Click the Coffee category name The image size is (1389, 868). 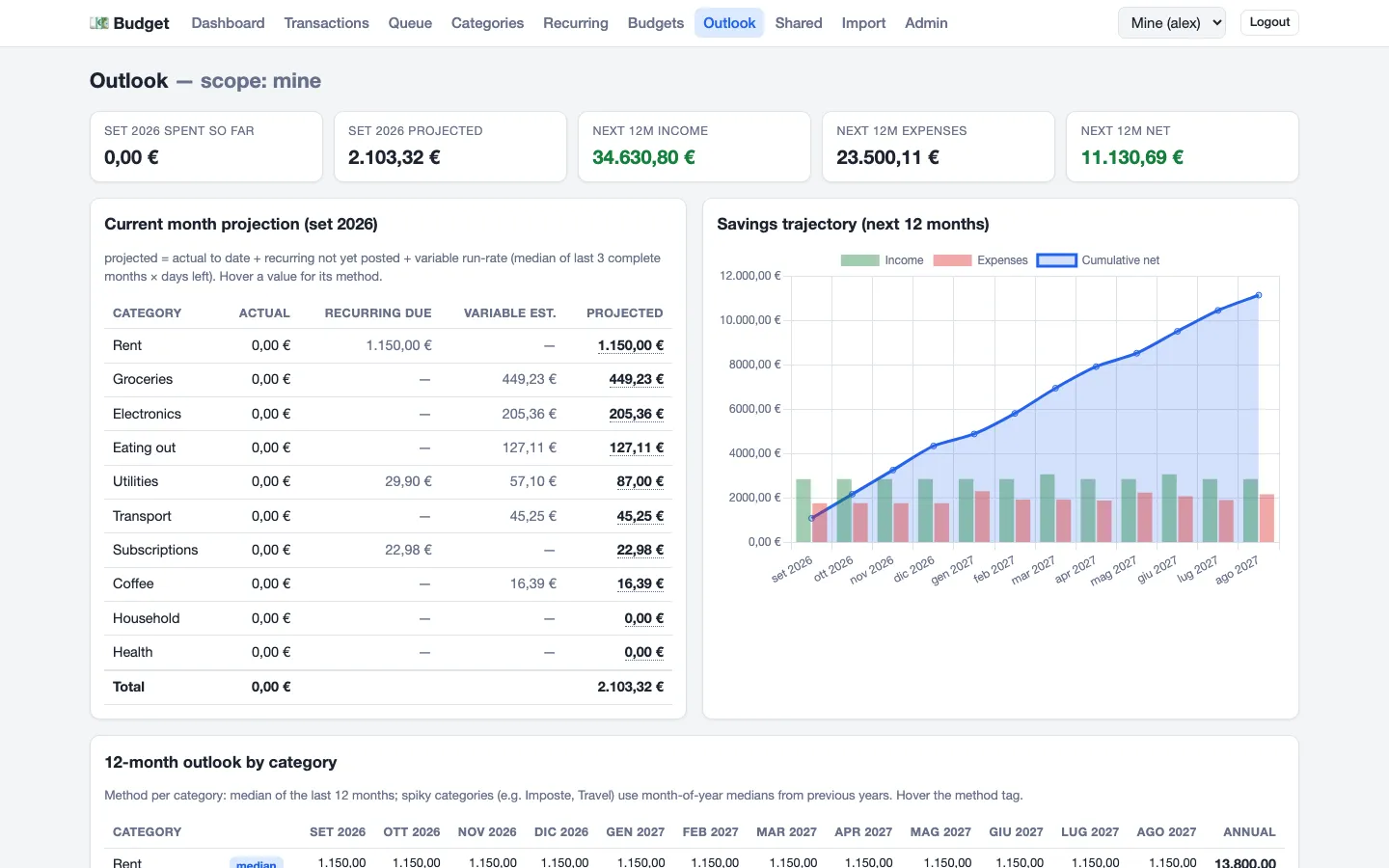pyautogui.click(x=133, y=583)
